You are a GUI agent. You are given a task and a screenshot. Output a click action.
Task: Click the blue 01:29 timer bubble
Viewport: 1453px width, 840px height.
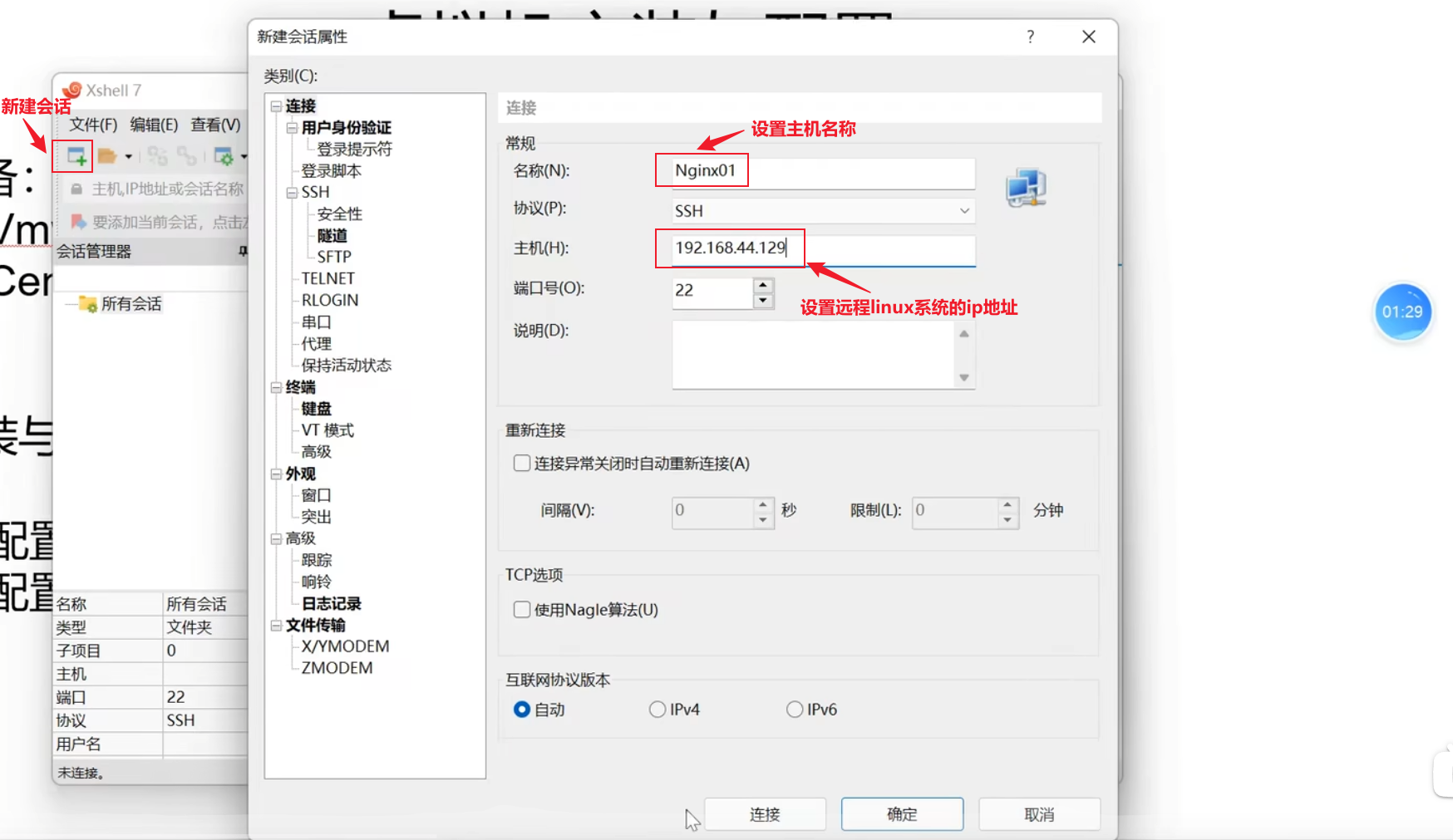click(x=1402, y=312)
